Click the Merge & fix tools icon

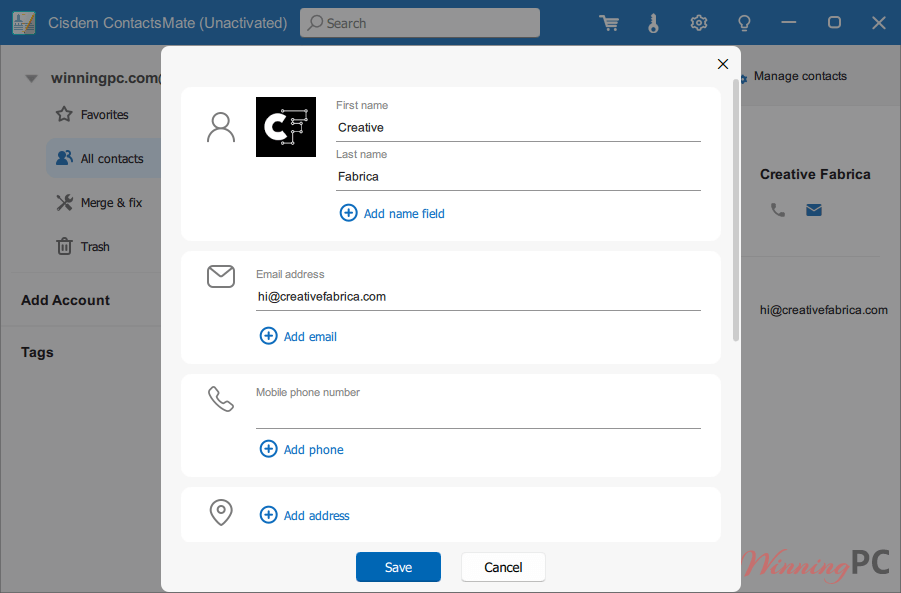pos(64,202)
